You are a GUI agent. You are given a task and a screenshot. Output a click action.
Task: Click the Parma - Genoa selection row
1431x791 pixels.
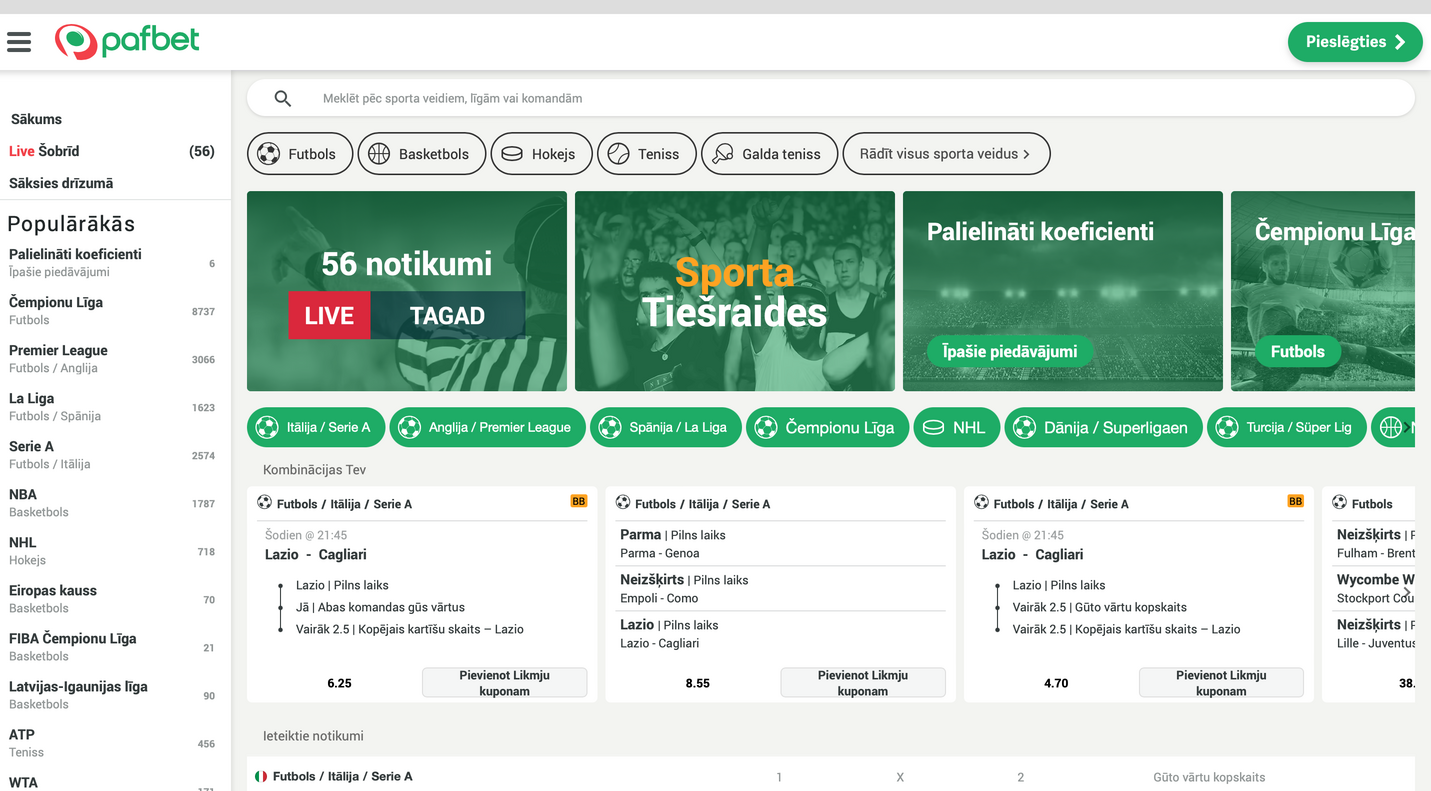coord(781,544)
